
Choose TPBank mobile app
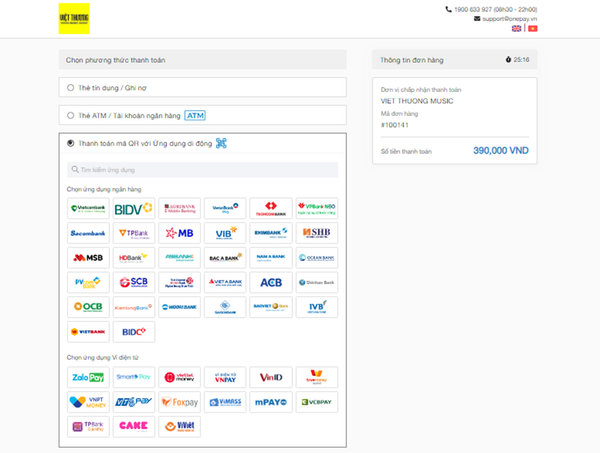pyautogui.click(x=134, y=233)
